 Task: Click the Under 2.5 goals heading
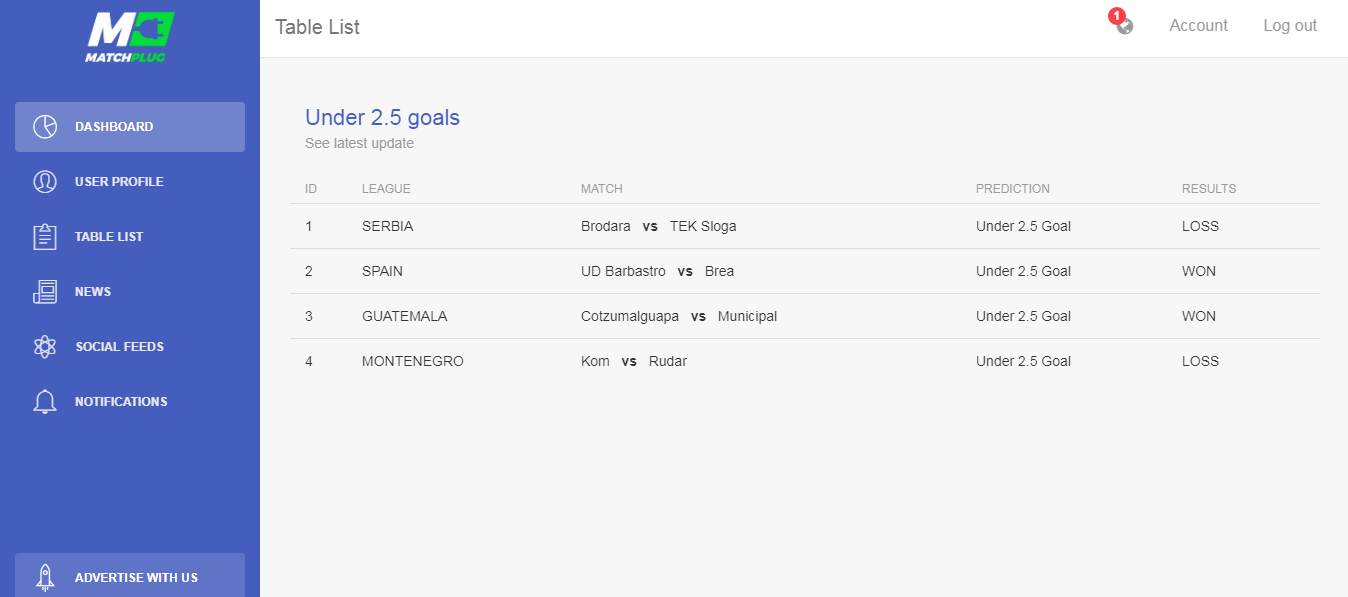click(x=382, y=118)
